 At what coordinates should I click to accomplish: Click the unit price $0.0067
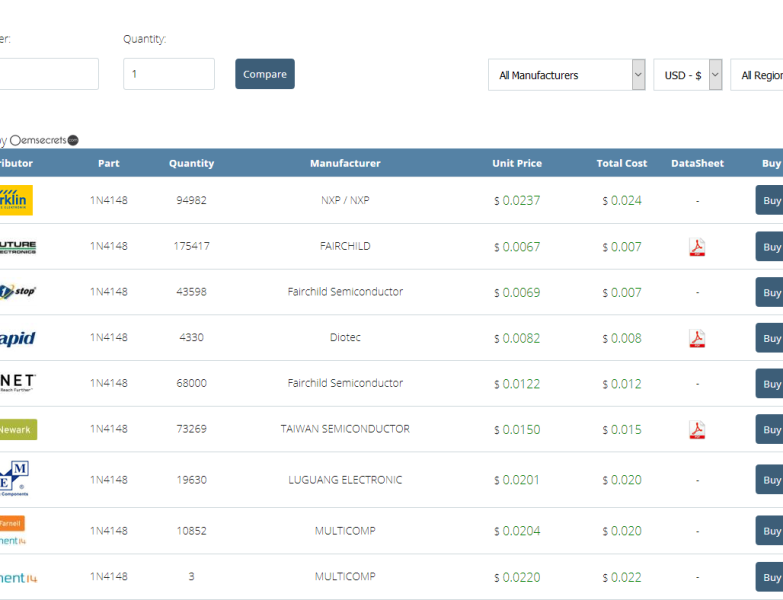pos(517,247)
